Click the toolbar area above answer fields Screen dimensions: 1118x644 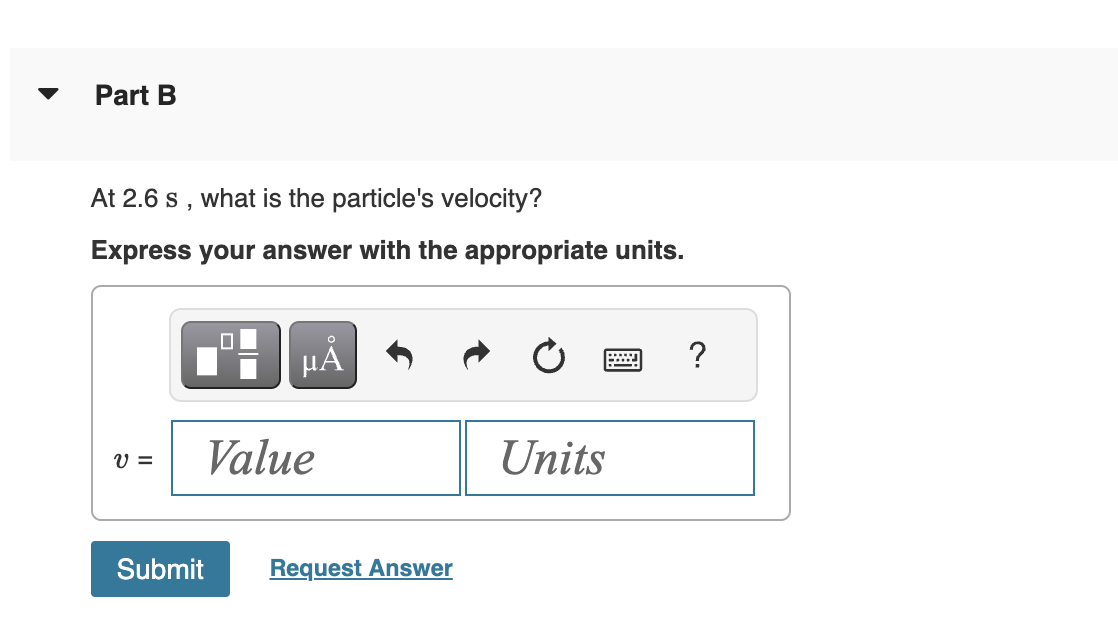(x=463, y=354)
